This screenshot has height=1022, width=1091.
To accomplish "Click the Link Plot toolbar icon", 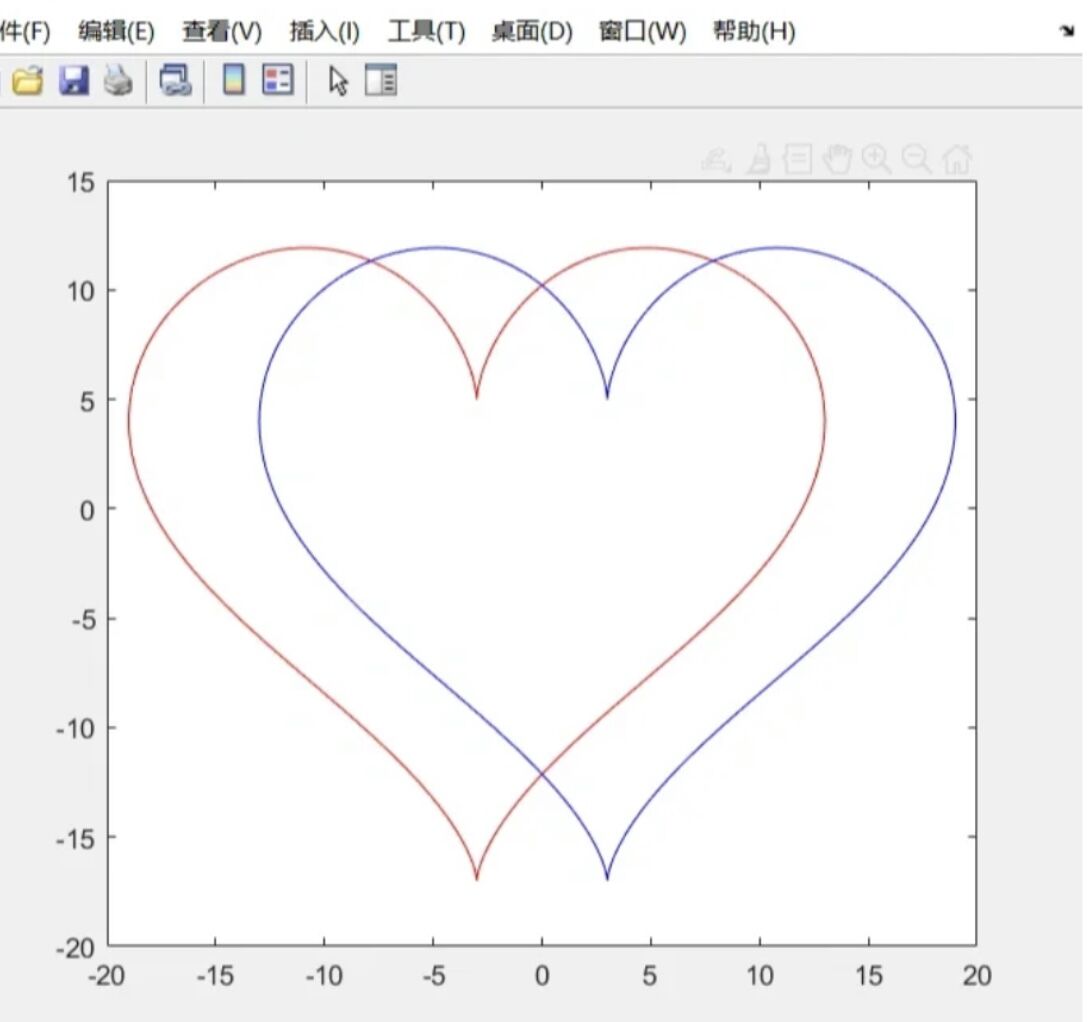I will tap(176, 80).
